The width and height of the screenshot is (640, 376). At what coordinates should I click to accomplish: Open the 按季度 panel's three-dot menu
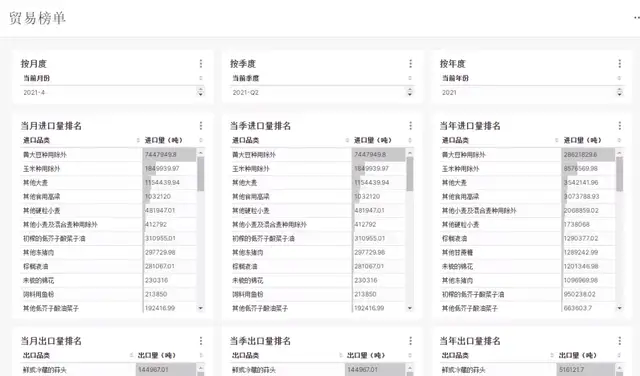410,64
